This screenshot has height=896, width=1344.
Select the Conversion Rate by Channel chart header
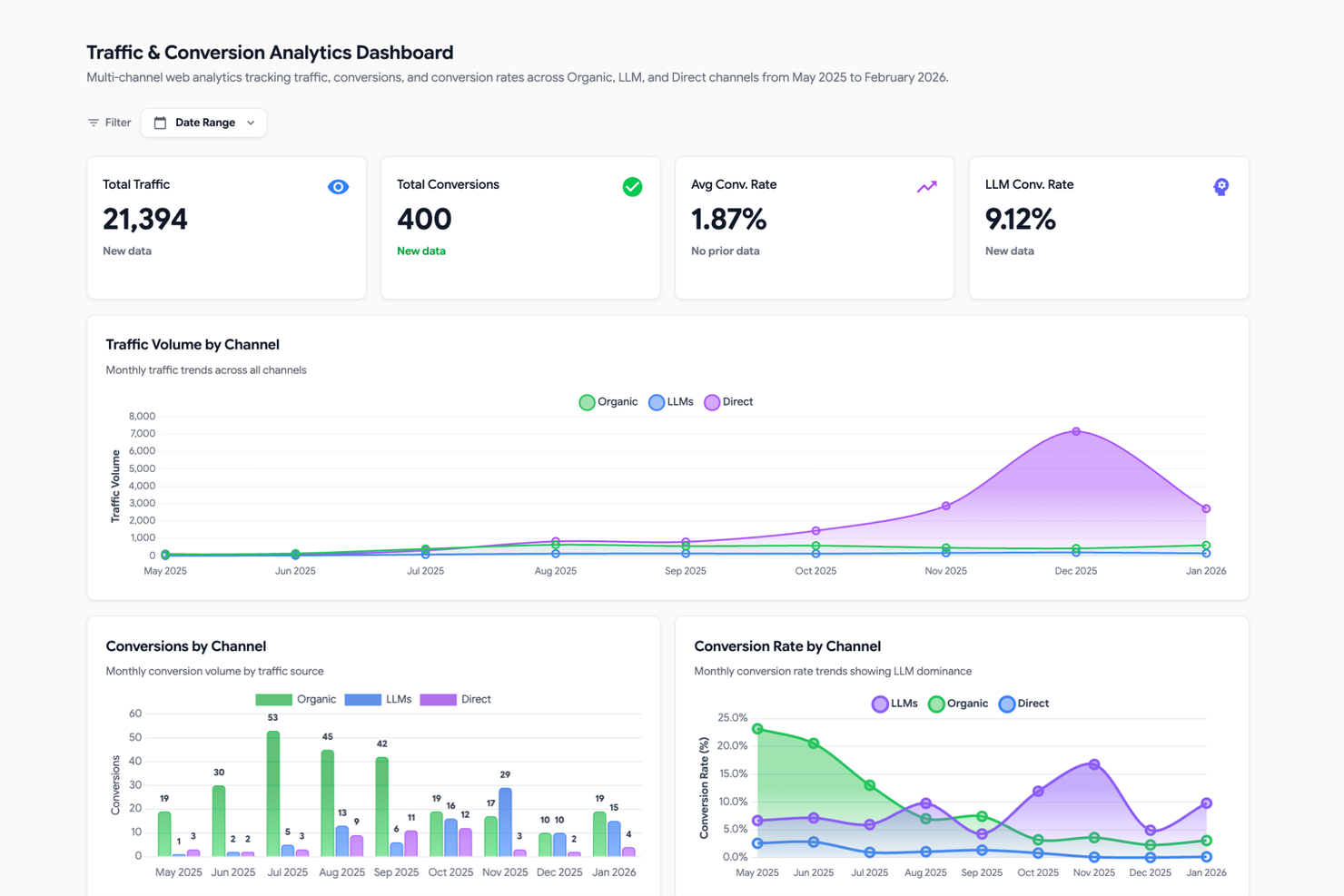[x=787, y=645]
